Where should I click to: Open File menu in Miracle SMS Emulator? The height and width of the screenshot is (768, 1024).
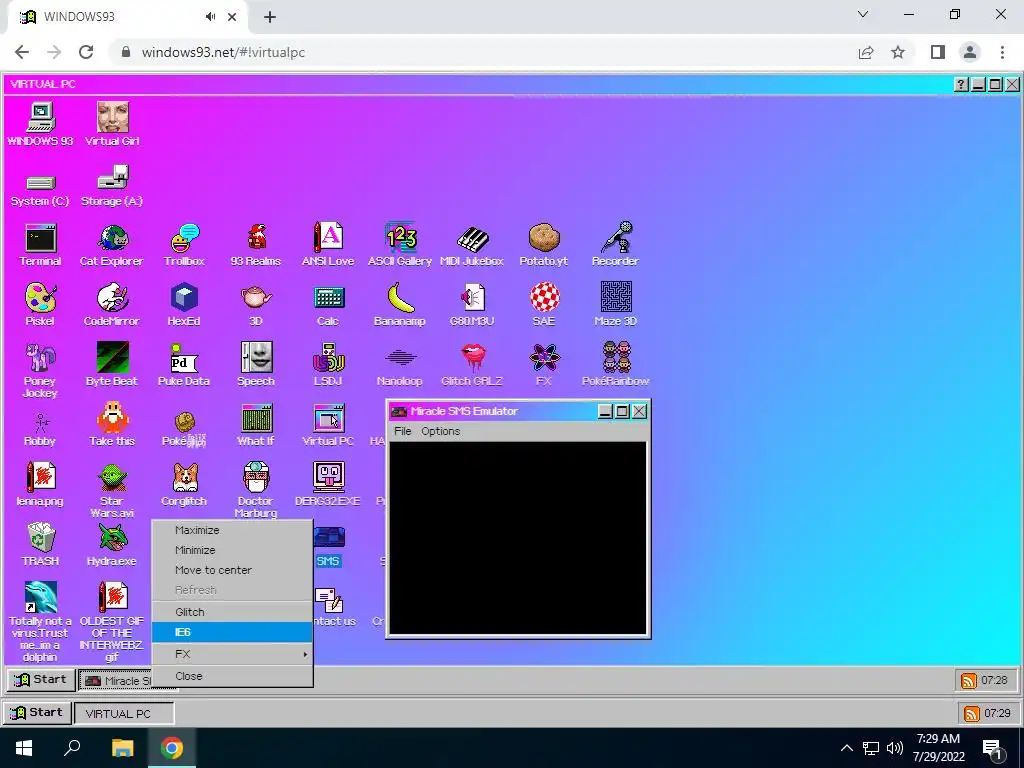tap(403, 431)
